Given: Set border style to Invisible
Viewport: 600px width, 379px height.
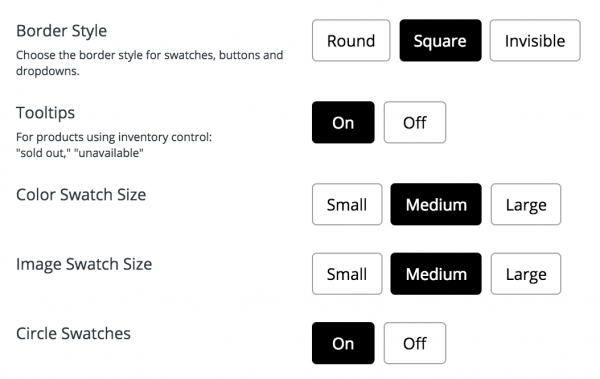Looking at the screenshot, I should (x=535, y=41).
